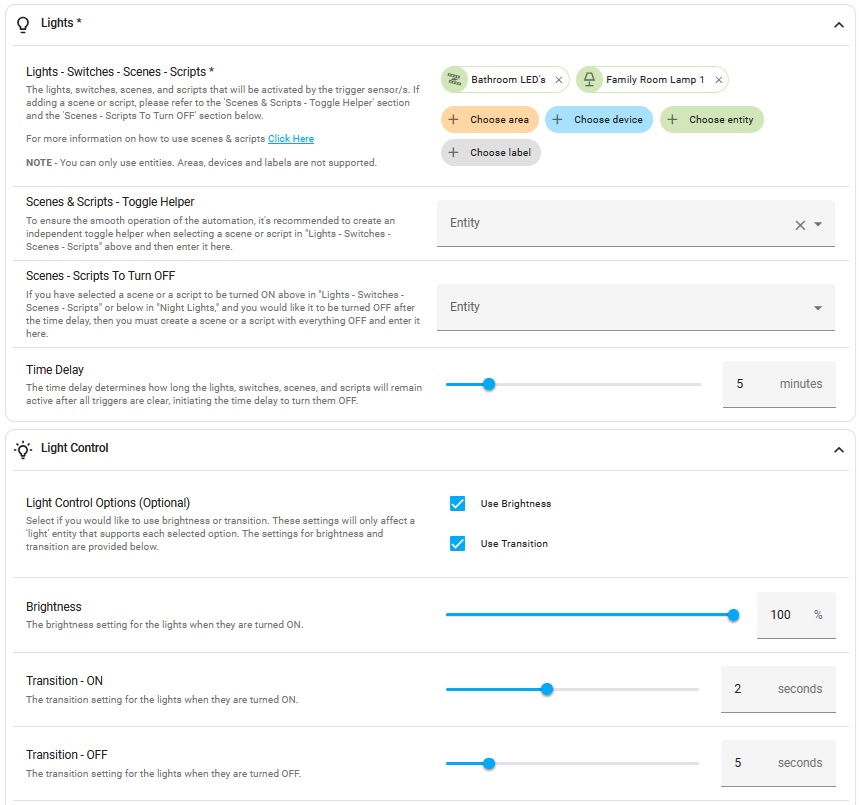Clear the Toggle Helper entity field

[x=800, y=225]
